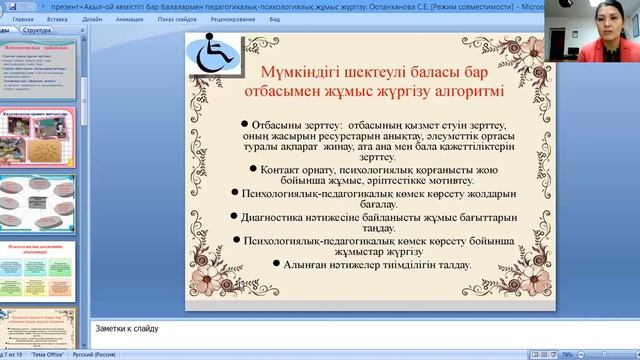Select the Normal view icon in the status bar
The height and width of the screenshot is (360, 640).
pos(535,355)
